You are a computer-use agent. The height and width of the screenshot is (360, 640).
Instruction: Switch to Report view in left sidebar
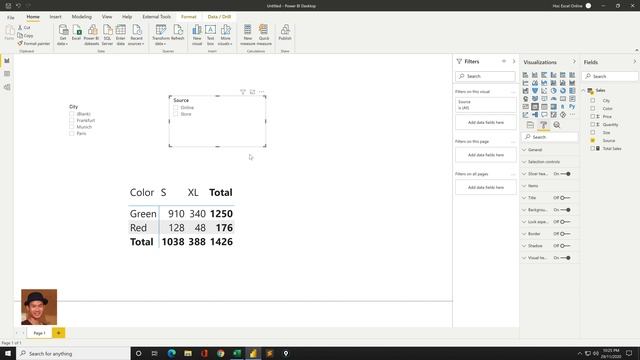7,61
